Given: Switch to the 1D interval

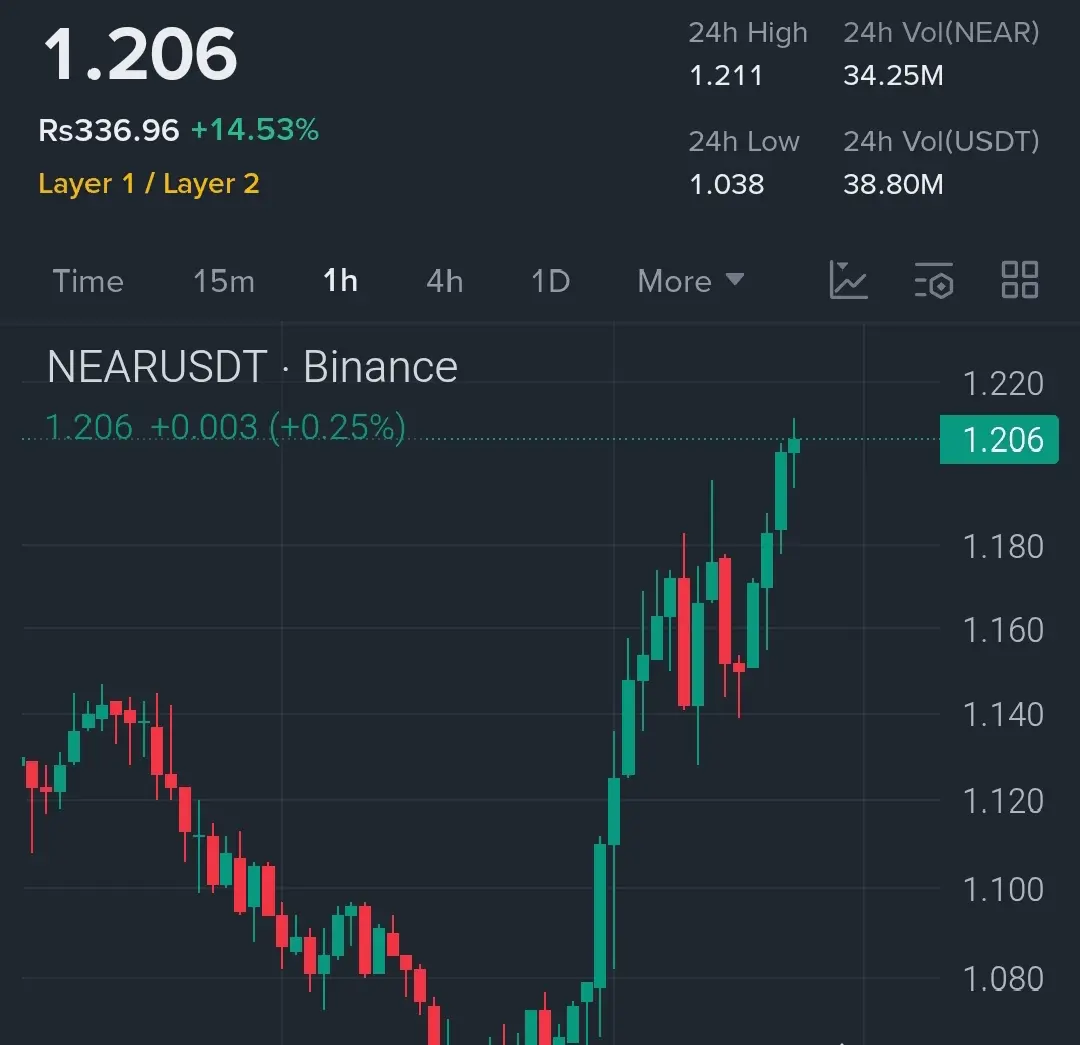Looking at the screenshot, I should (551, 281).
